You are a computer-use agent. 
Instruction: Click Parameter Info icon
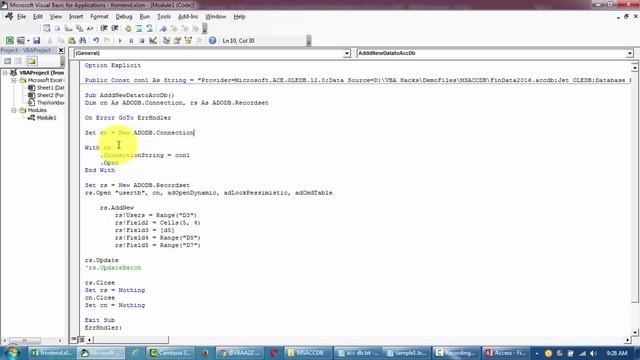point(79,28)
